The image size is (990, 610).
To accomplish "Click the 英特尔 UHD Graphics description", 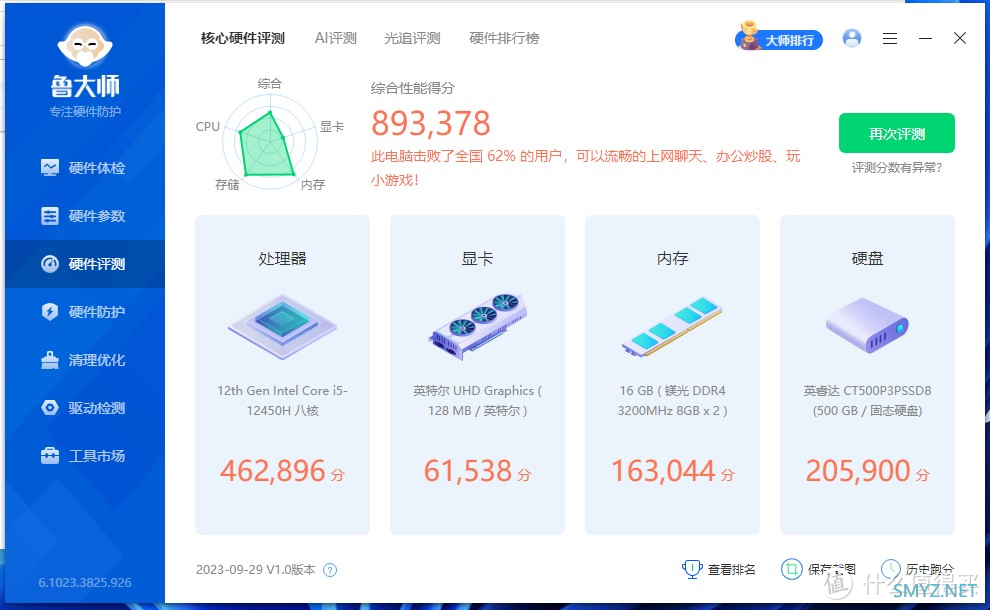I will tap(477, 400).
